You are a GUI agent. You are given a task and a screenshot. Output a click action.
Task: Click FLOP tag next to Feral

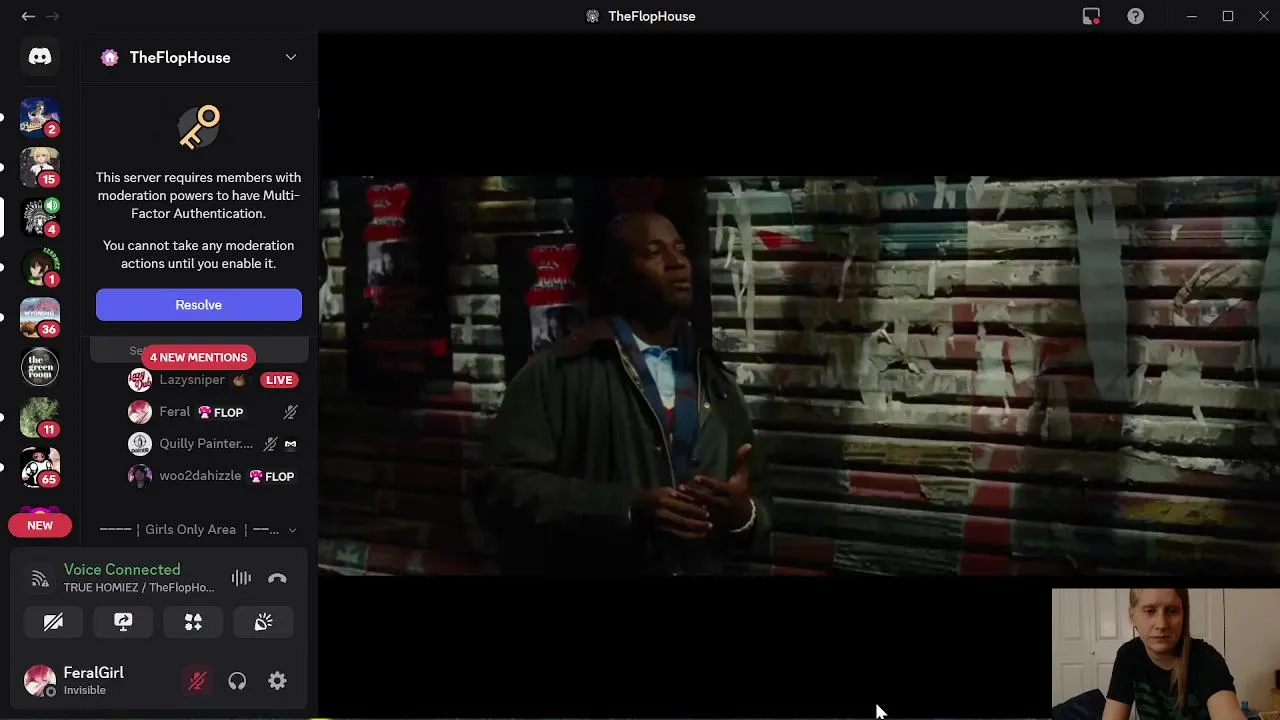point(220,412)
